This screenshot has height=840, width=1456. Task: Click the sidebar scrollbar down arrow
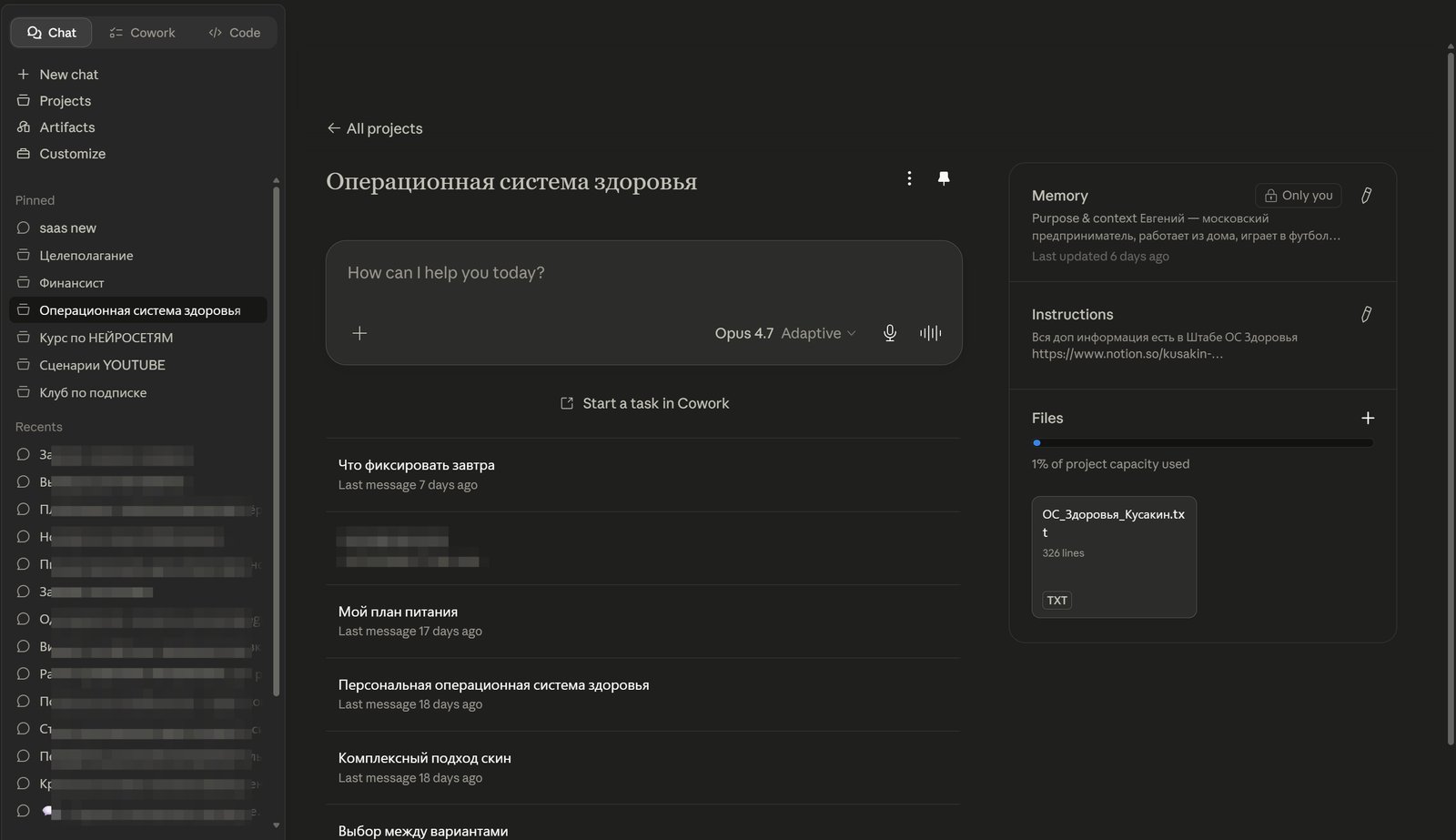click(276, 825)
